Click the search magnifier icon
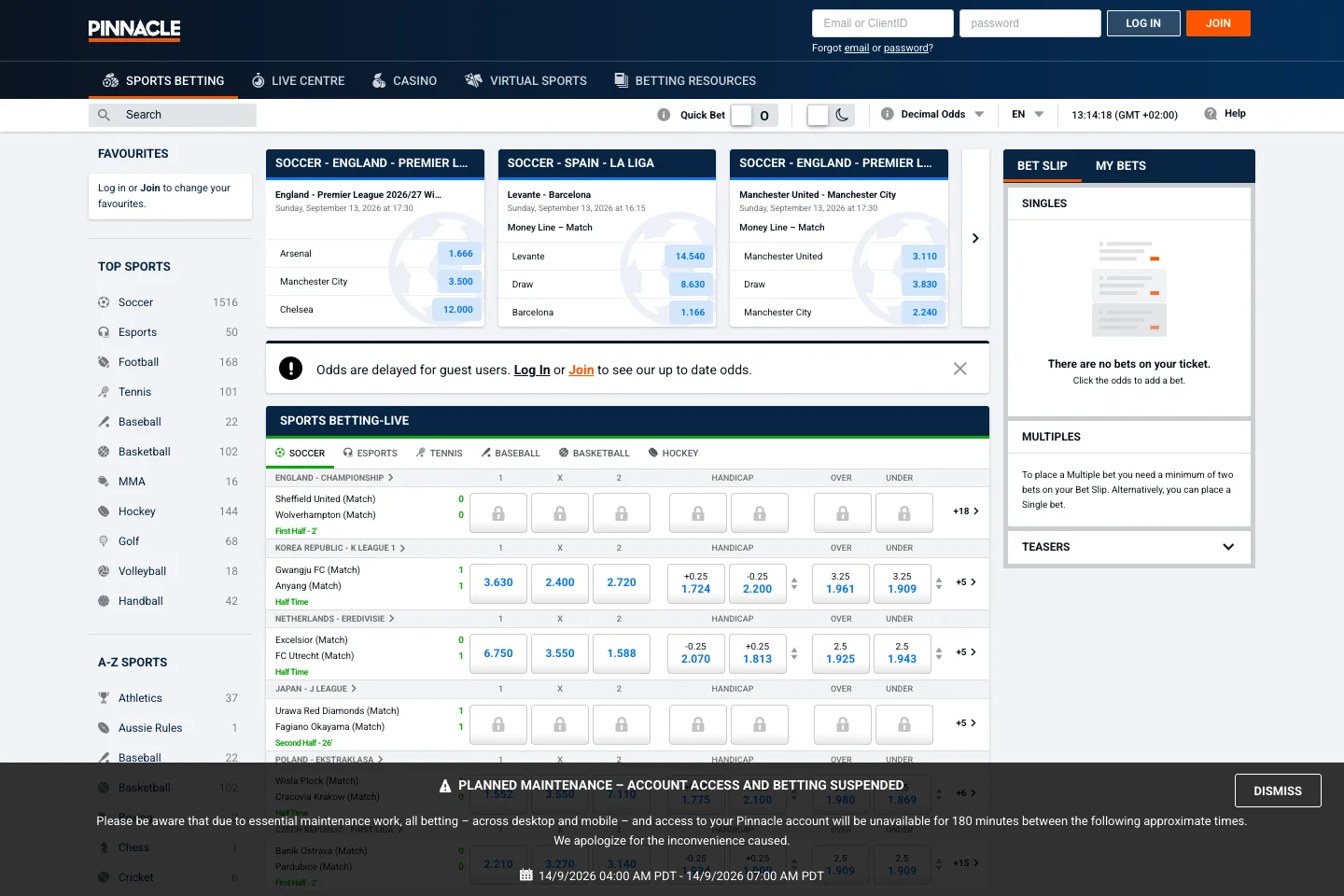Viewport: 1344px width, 896px height. pyautogui.click(x=105, y=115)
